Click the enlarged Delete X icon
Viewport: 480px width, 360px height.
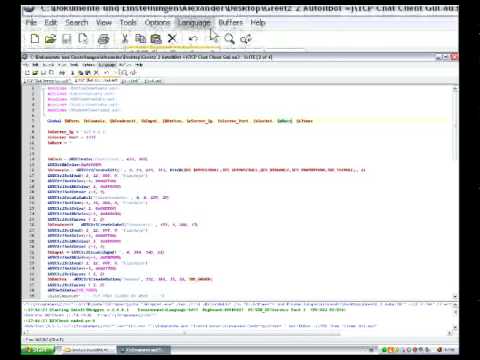(172, 39)
